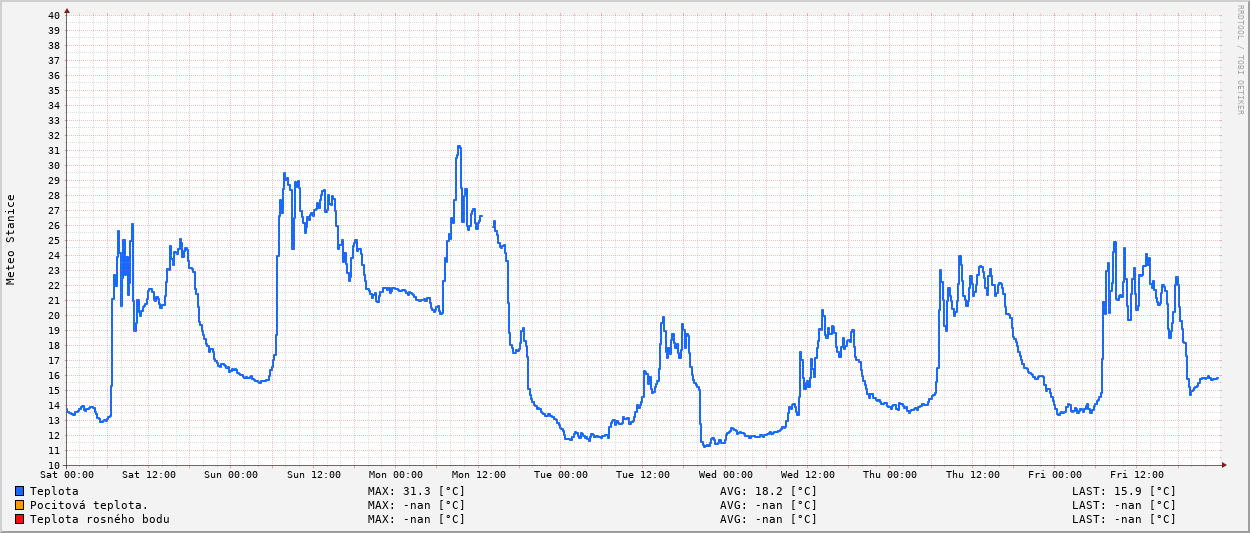Click the Thu 00:00 time label
Viewport: 1250px width, 533px height.
(890, 475)
